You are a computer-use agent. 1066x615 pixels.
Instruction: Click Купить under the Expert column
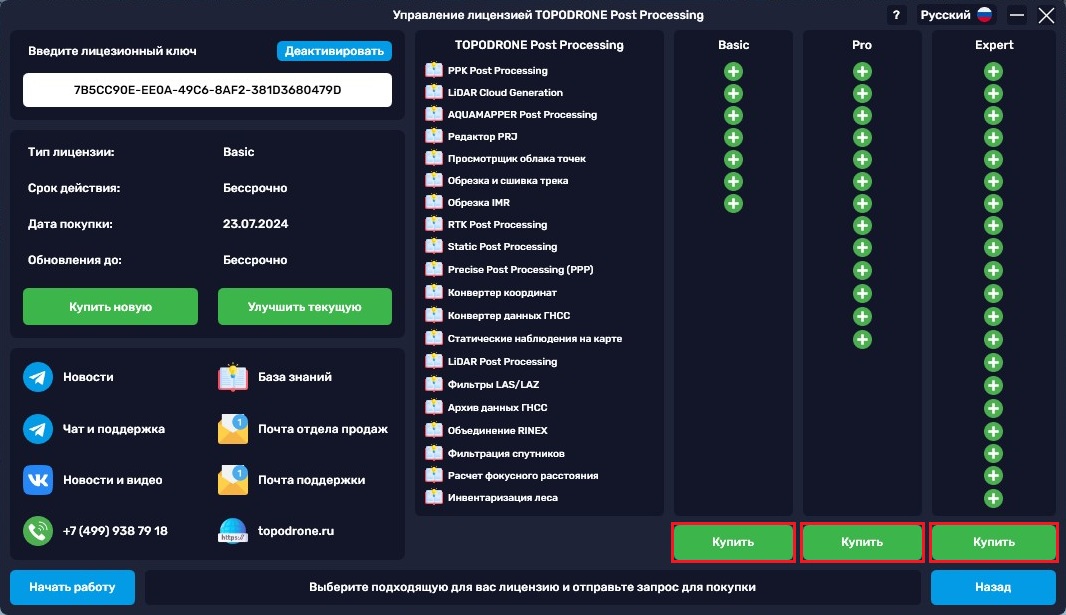[x=993, y=542]
